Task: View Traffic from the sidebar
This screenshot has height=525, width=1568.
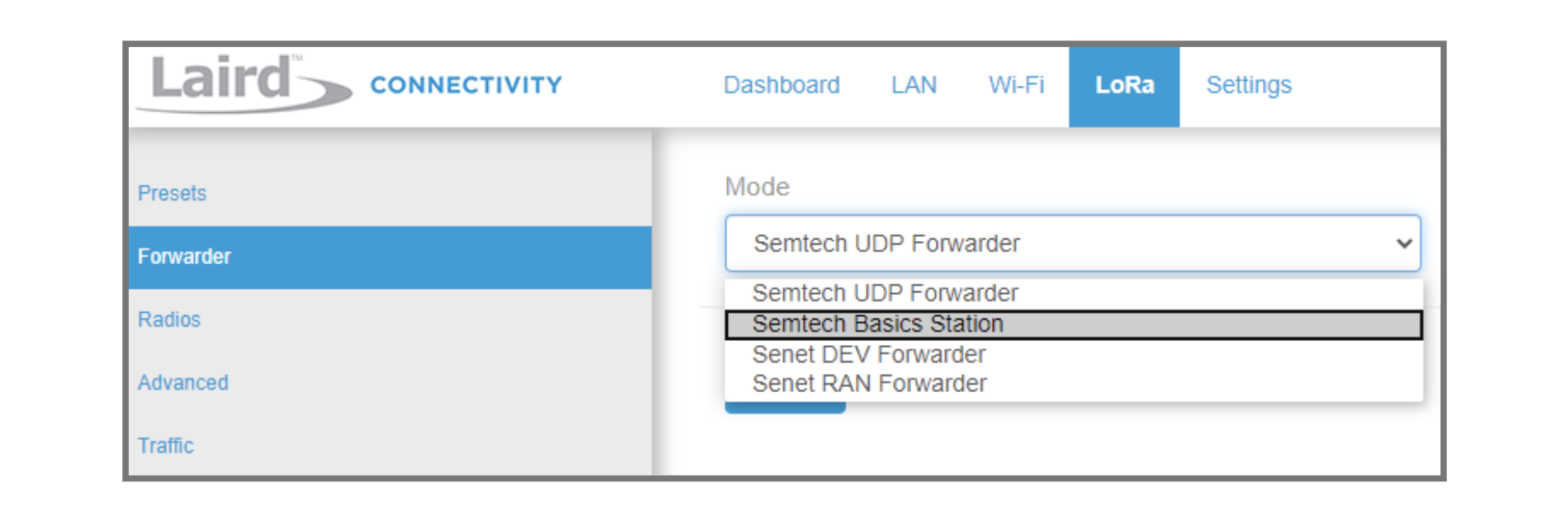Action: tap(167, 446)
